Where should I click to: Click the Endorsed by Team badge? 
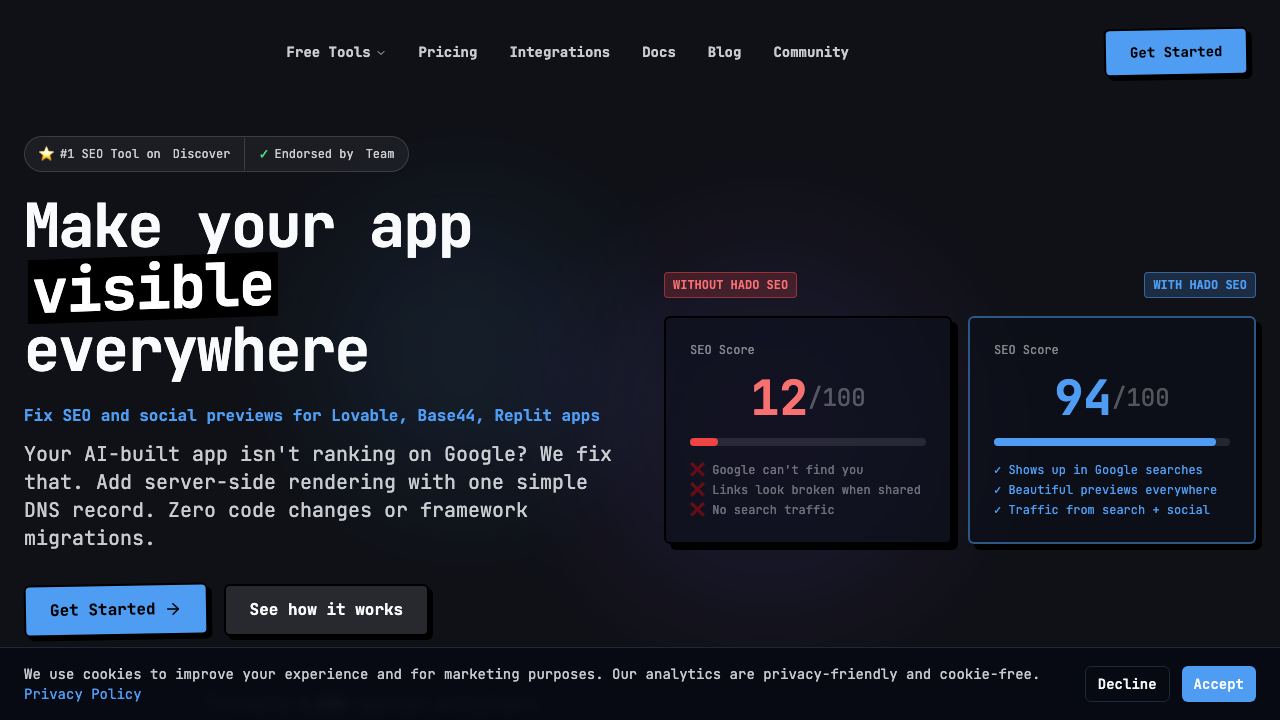tap(326, 154)
